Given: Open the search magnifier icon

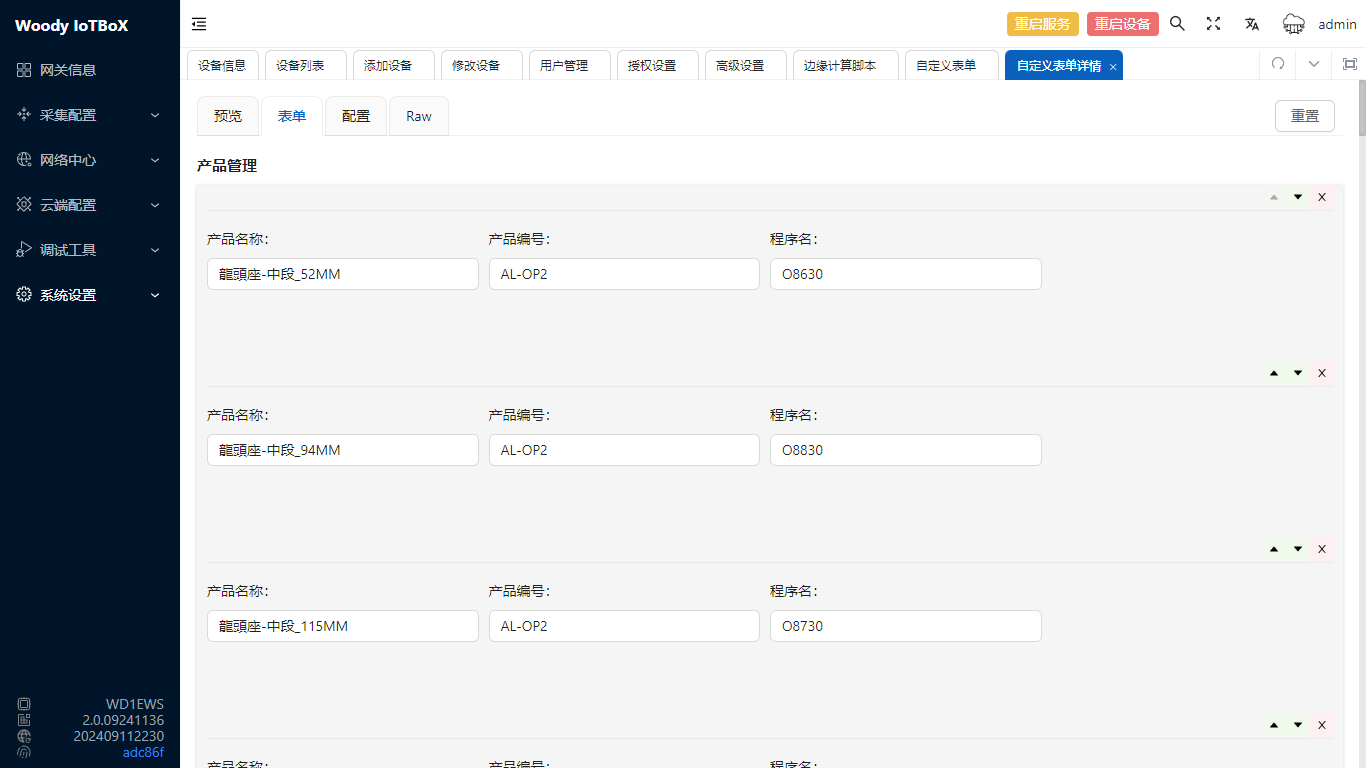Looking at the screenshot, I should 1177,24.
